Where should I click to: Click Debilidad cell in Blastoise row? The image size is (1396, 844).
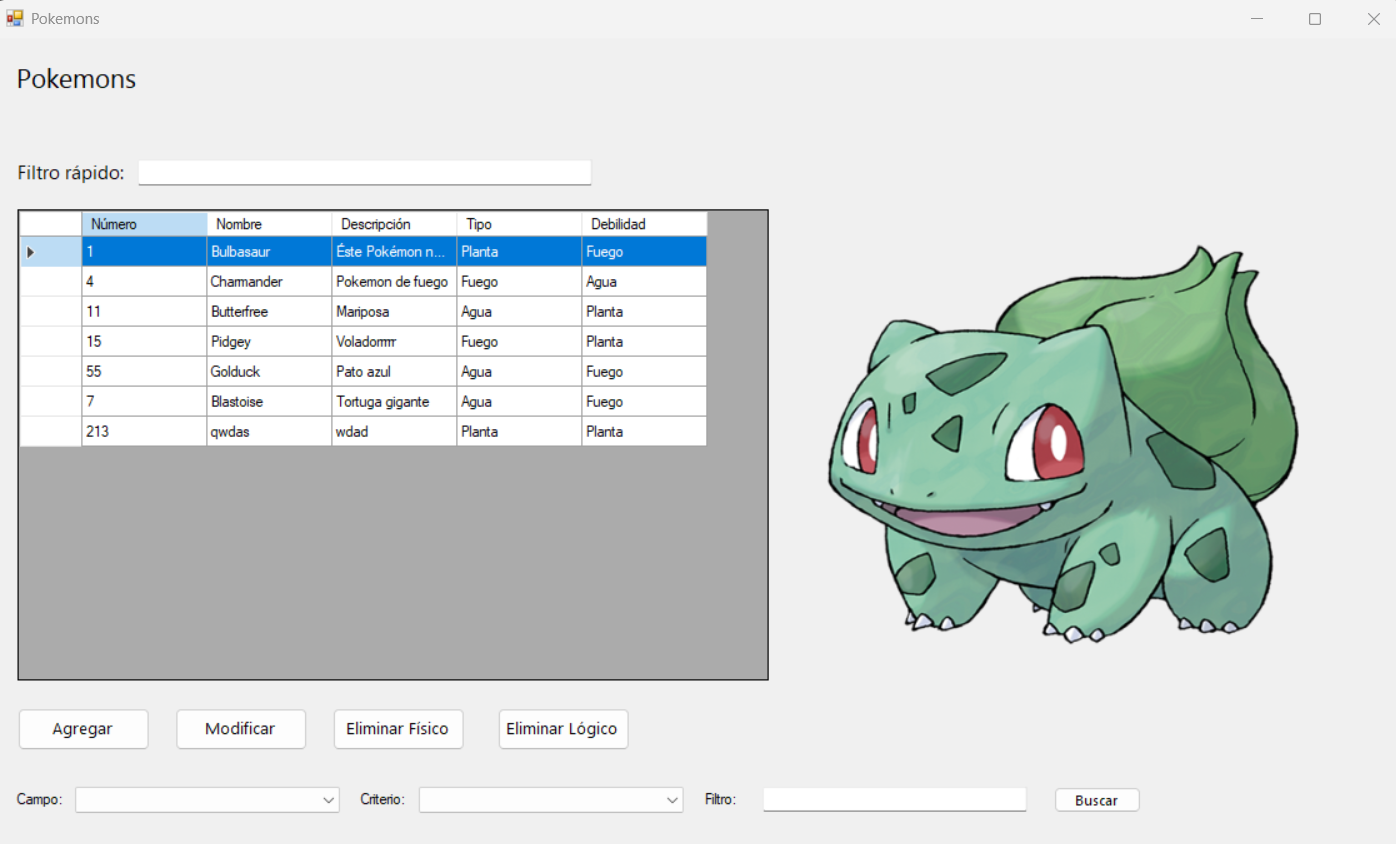click(x=644, y=402)
